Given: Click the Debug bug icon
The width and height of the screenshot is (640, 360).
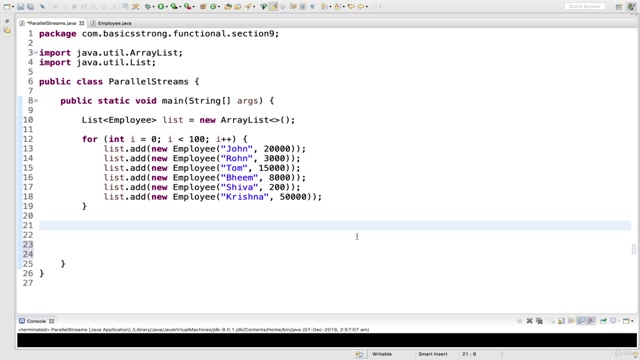Looking at the screenshot, I should [147, 7].
